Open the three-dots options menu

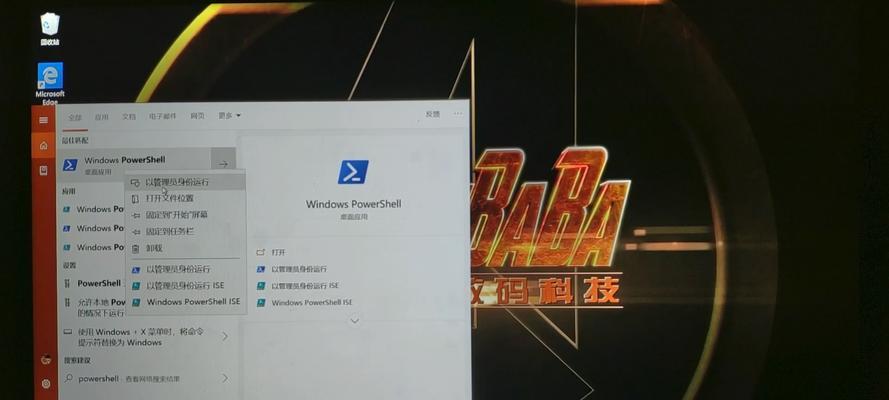(458, 113)
